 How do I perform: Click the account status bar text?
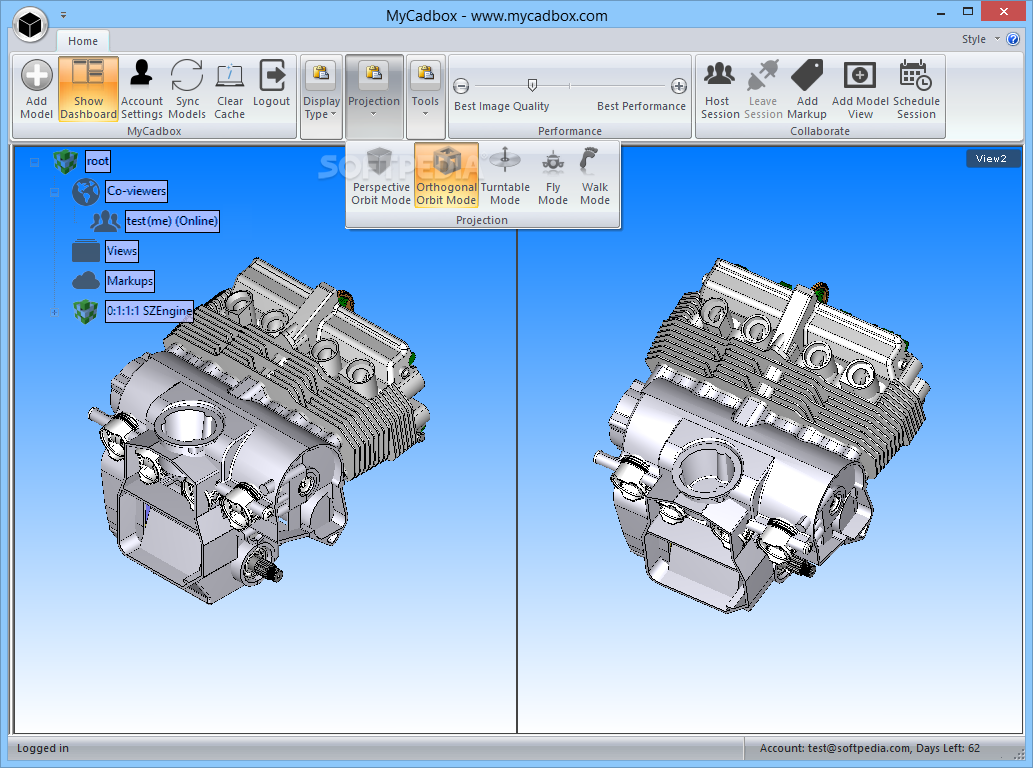[870, 748]
